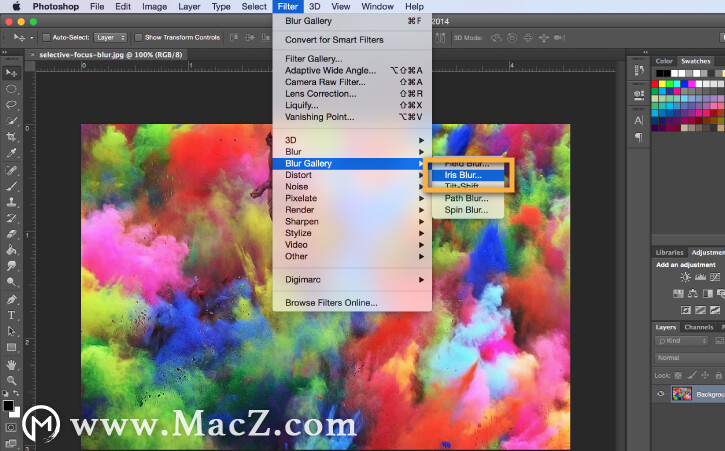Select the Lasso tool

[11, 105]
